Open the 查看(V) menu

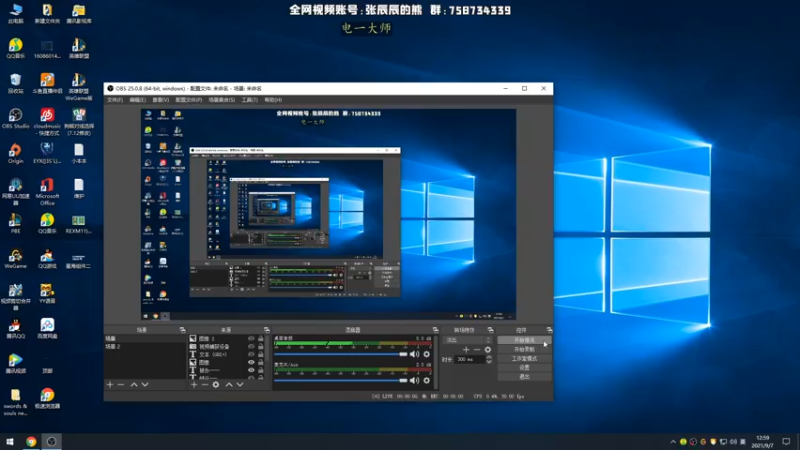click(160, 100)
